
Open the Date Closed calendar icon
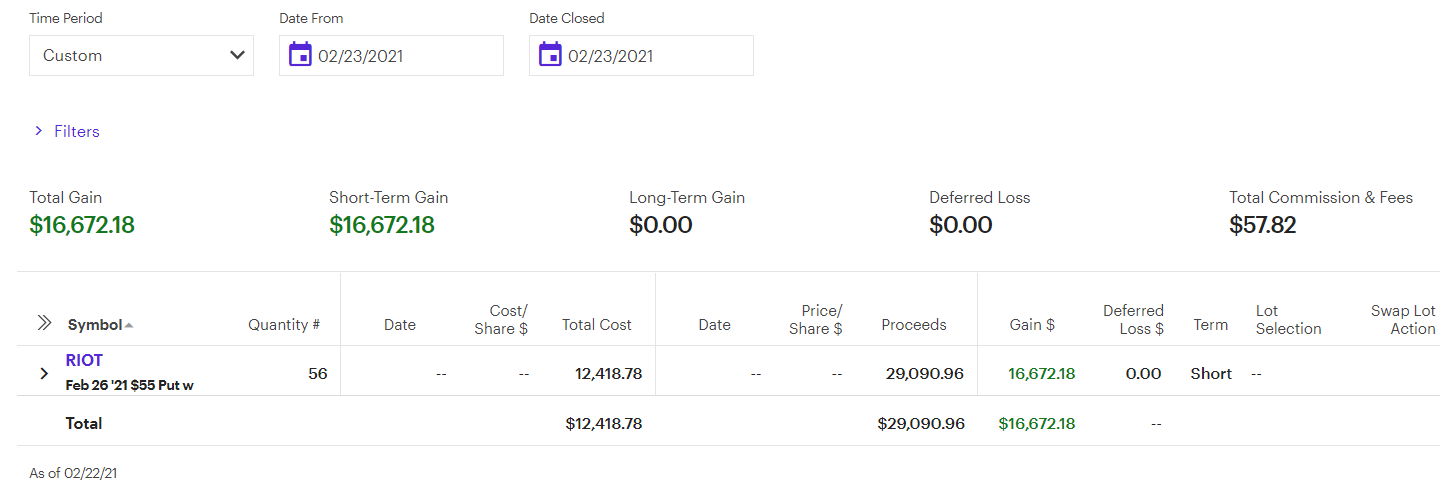pos(550,55)
